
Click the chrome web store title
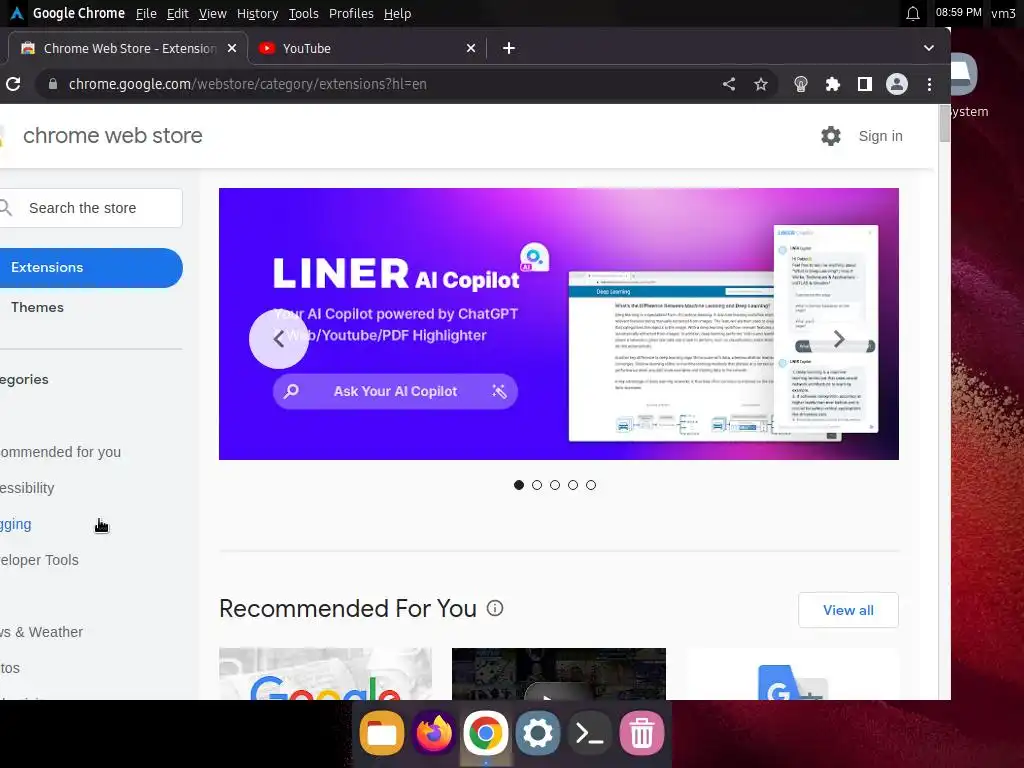[112, 135]
